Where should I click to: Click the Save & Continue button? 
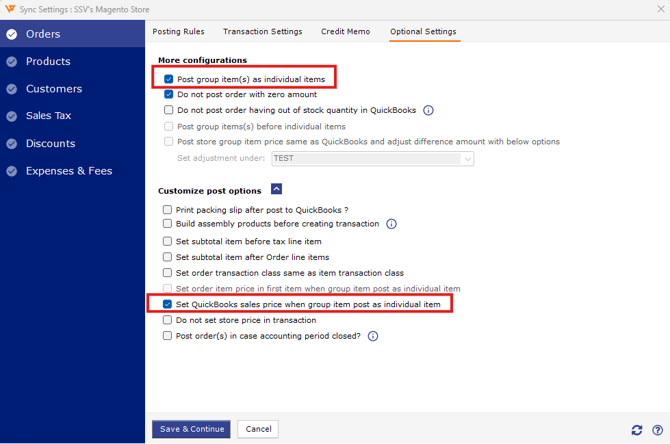[191, 429]
